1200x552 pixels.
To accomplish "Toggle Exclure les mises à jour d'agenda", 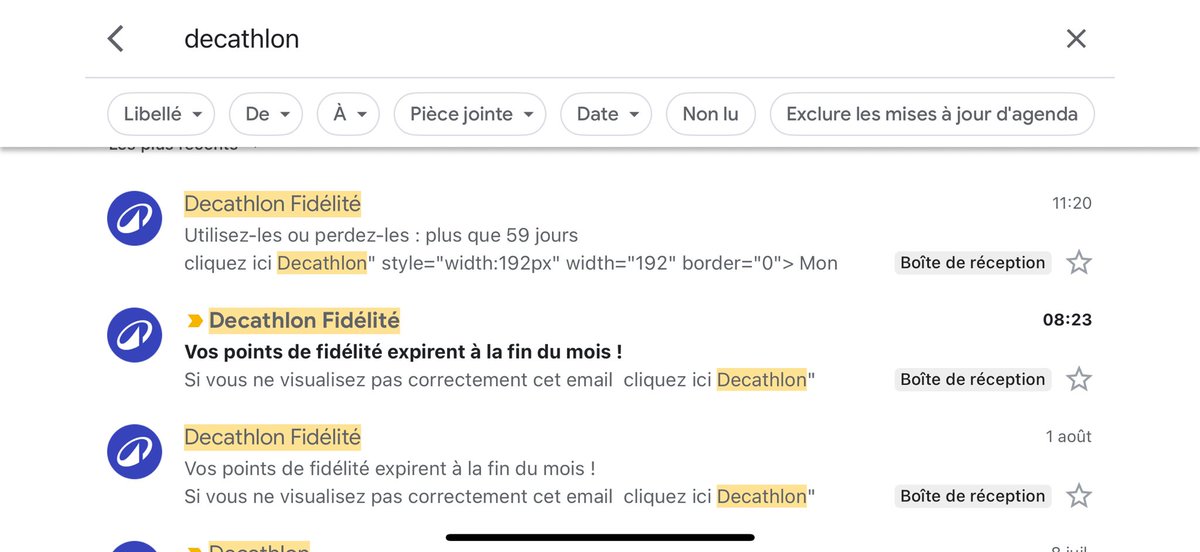I will 932,114.
